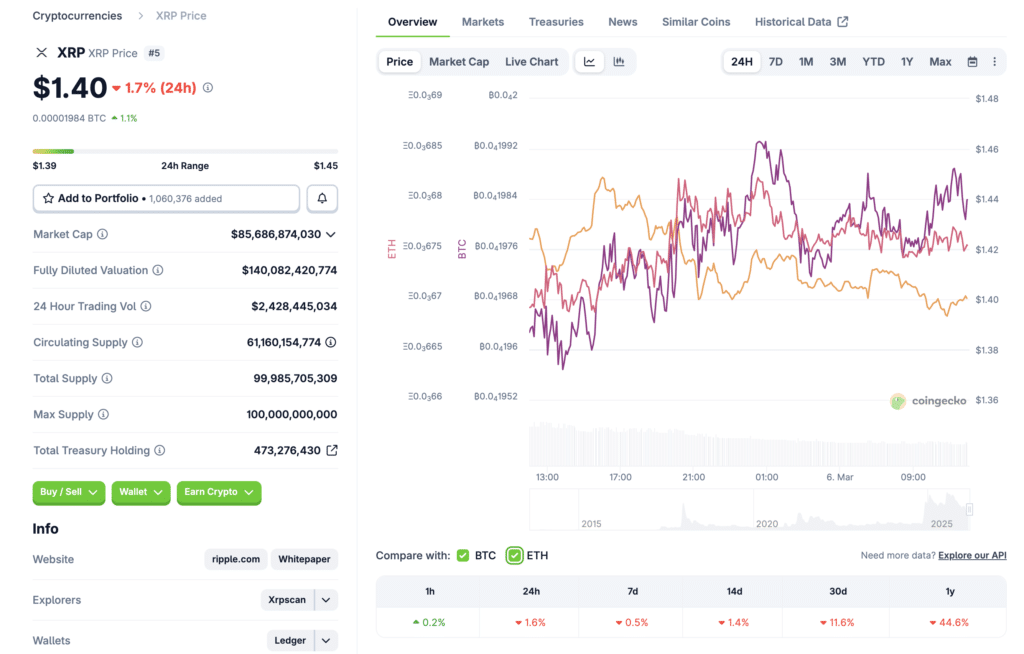
Task: Open the ripple.com website link
Action: pos(236,559)
